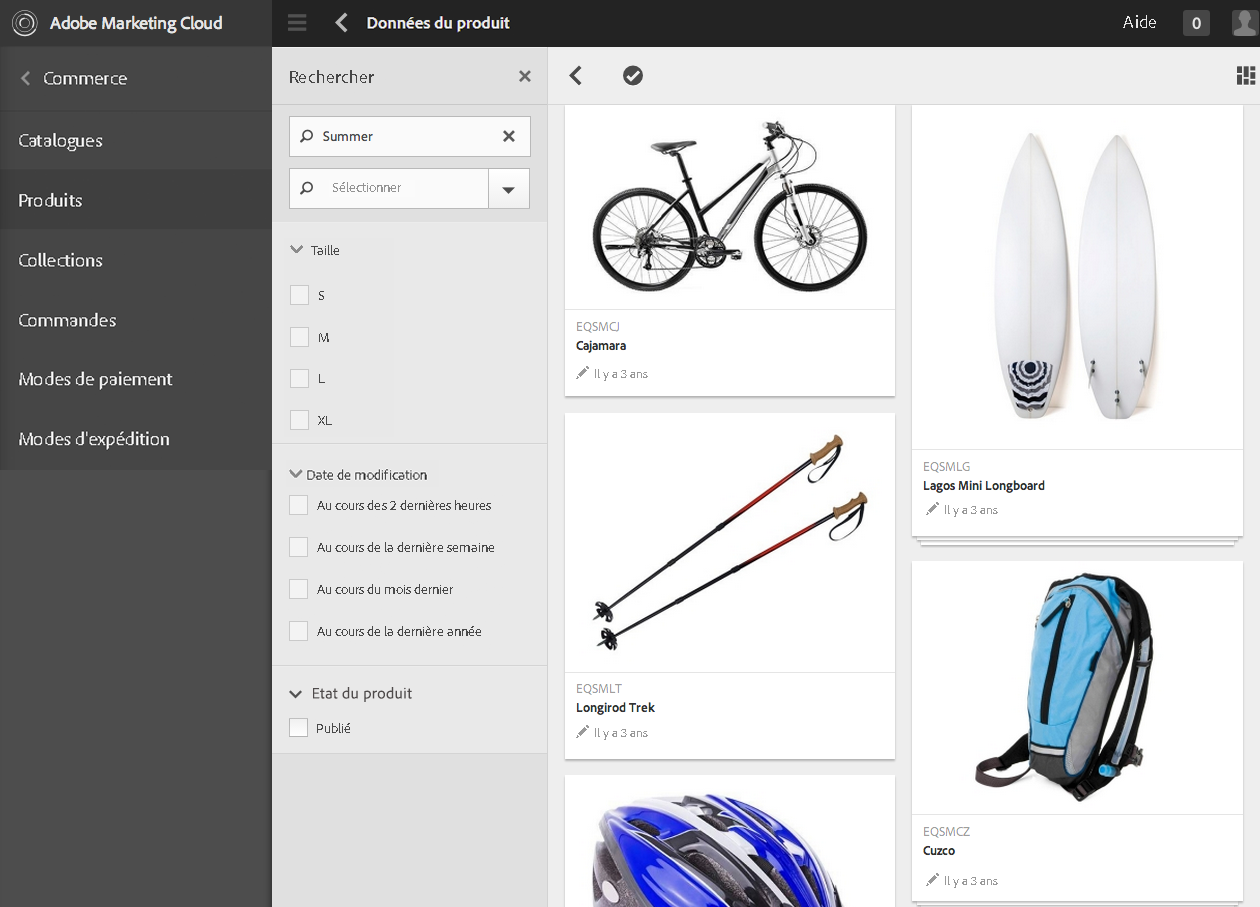Enable Au cours des 2 dernières heures filter
1260x907 pixels.
(x=298, y=505)
